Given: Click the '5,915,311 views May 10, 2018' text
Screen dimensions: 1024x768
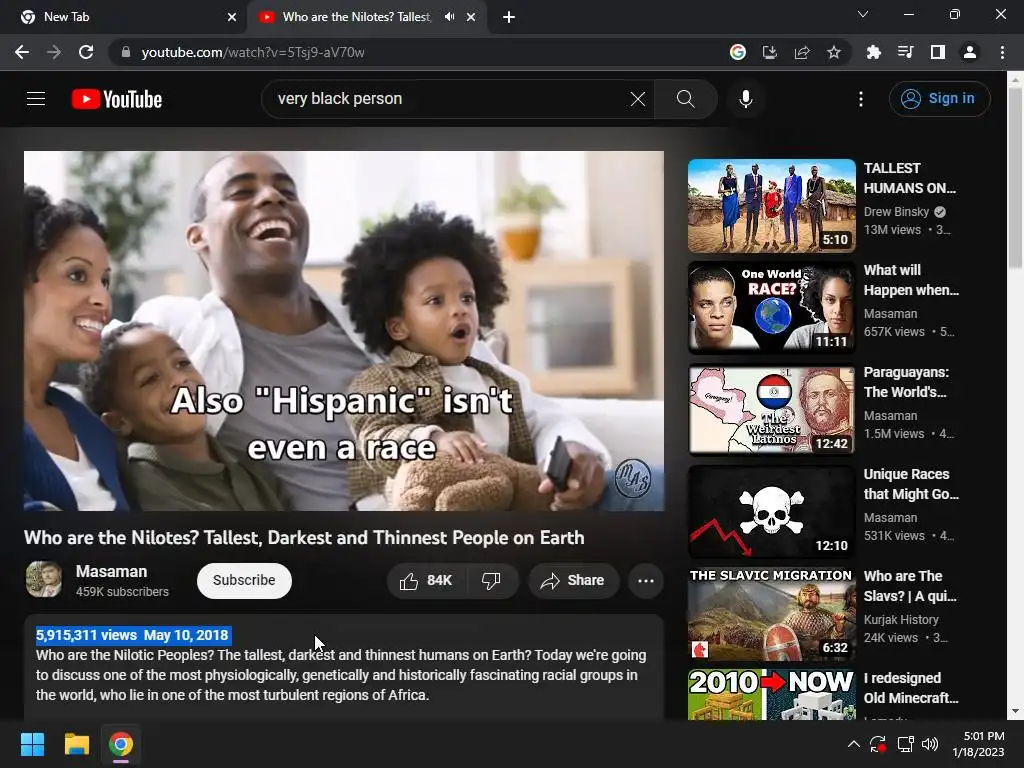Looking at the screenshot, I should coord(133,635).
